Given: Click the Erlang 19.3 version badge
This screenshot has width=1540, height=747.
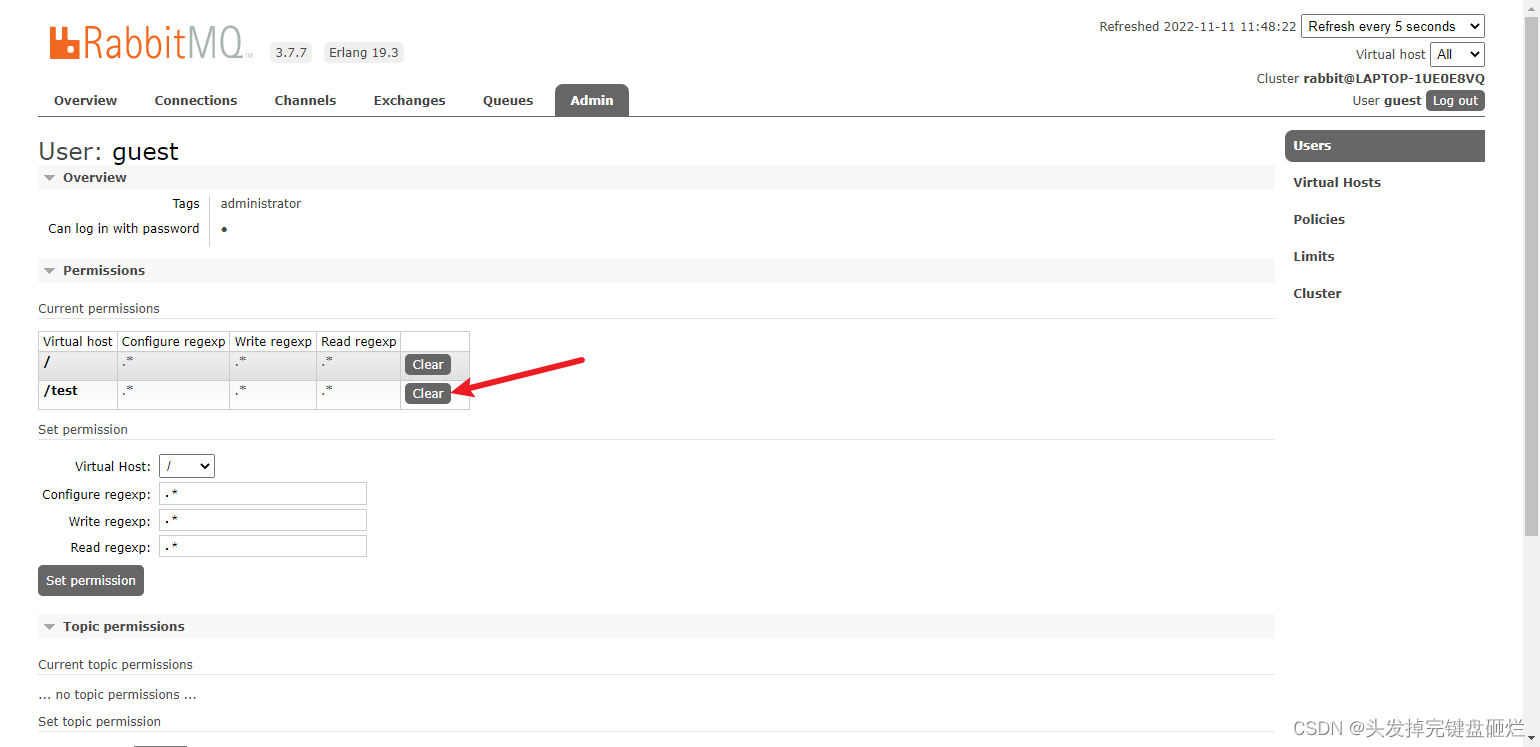Looking at the screenshot, I should [363, 52].
